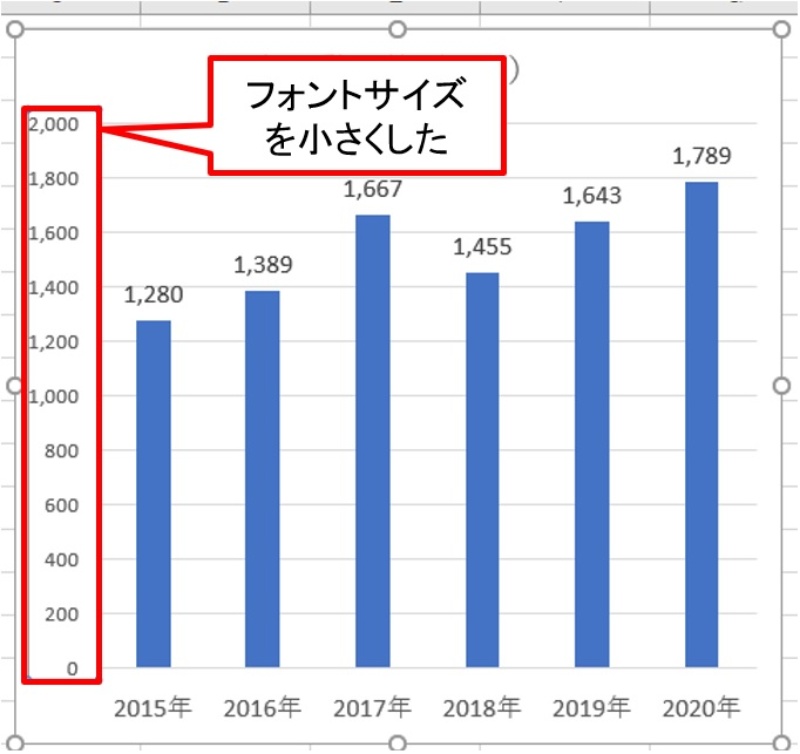Select the 2015年 column bar

[151, 500]
